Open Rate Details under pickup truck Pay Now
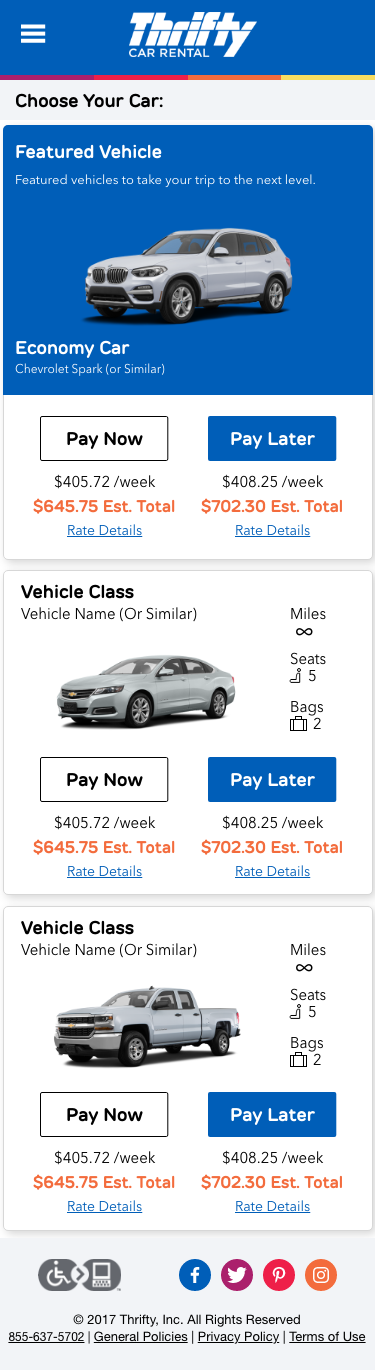375x1370 pixels. (105, 1206)
